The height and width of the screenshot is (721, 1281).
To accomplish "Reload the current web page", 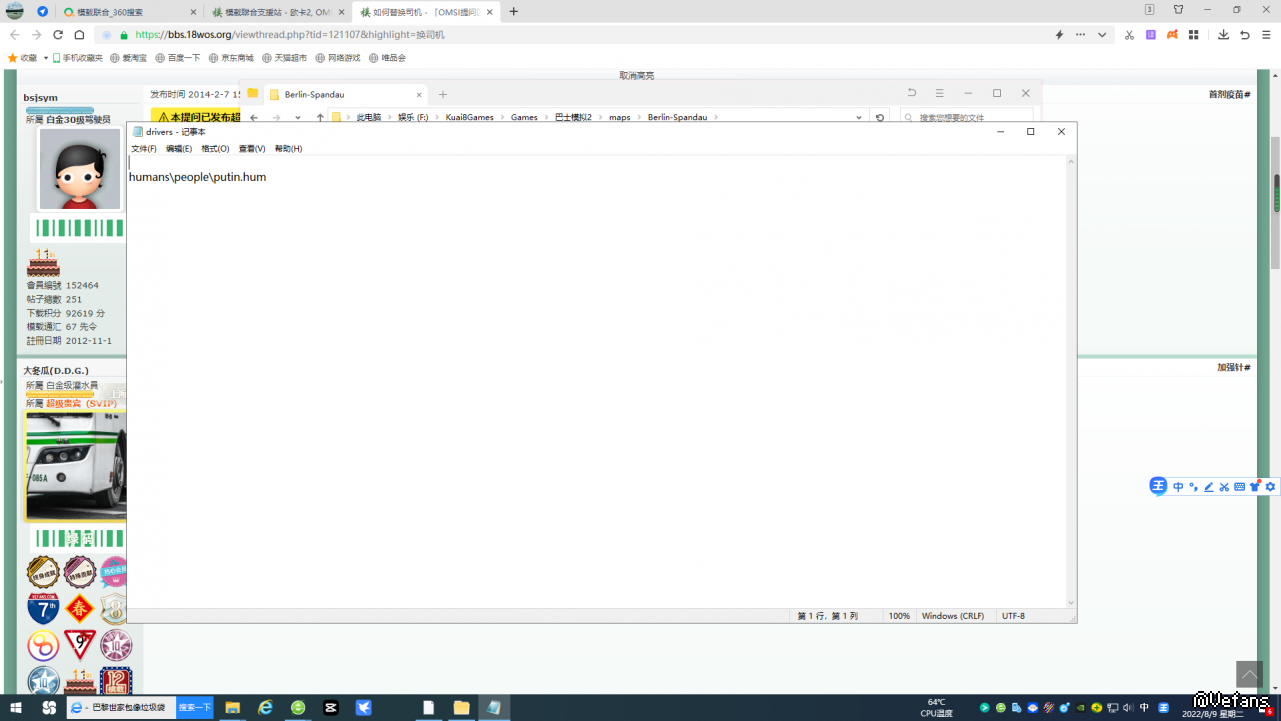I will (x=58, y=34).
